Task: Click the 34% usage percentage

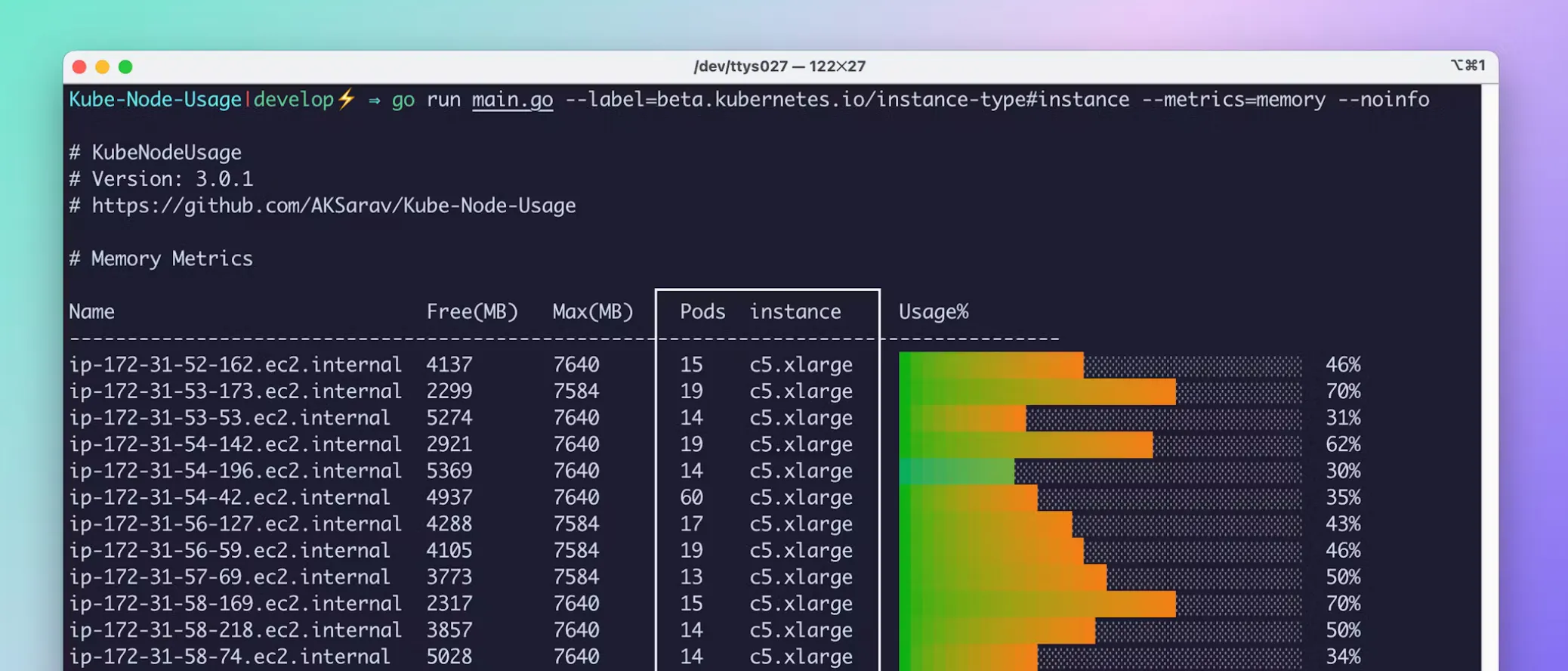Action: click(1343, 656)
